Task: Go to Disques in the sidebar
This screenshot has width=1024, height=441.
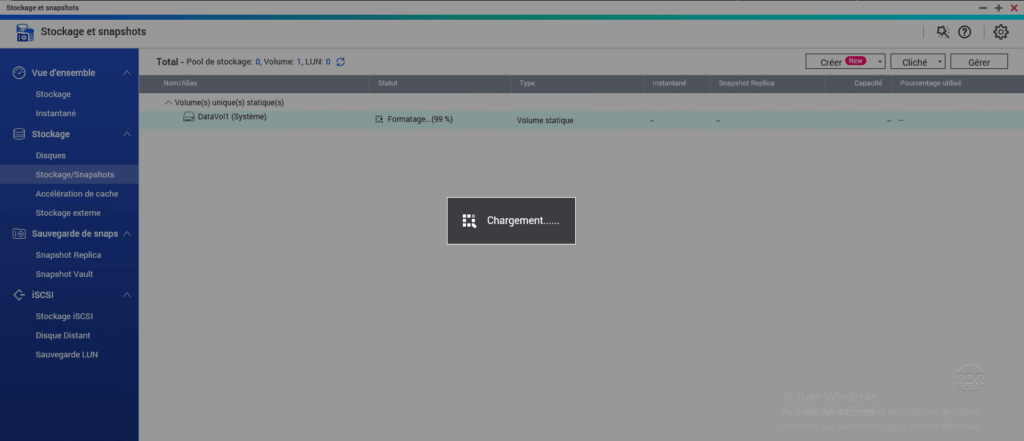Action: 51,155
